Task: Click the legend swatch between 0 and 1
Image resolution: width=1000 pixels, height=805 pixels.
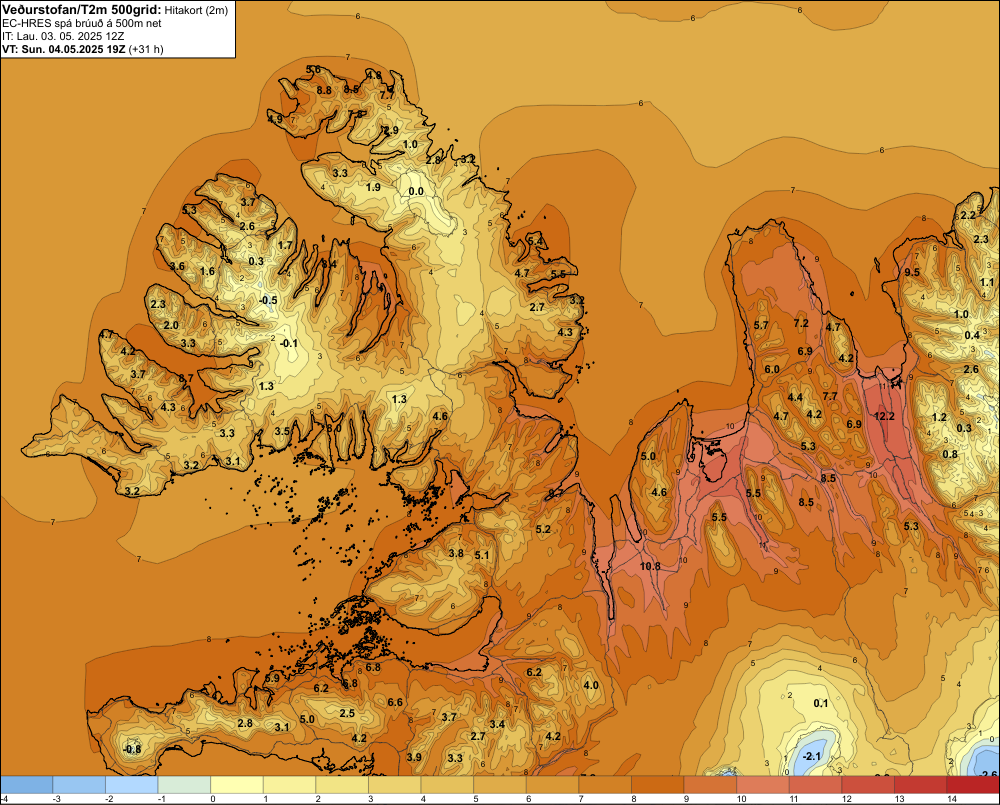Action: 237,785
